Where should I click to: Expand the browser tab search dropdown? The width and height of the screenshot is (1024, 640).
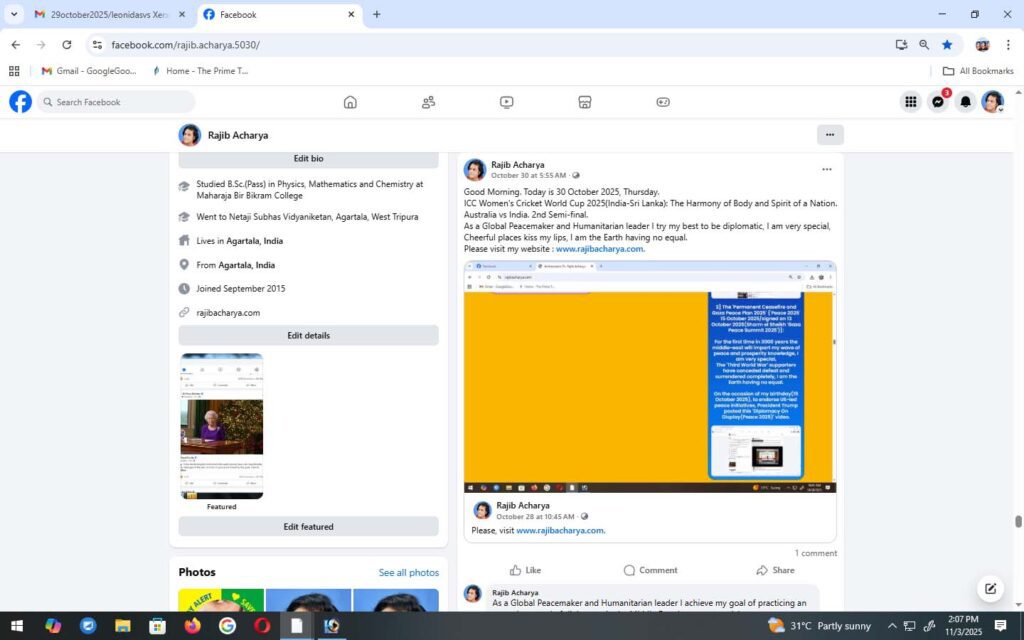tap(14, 15)
